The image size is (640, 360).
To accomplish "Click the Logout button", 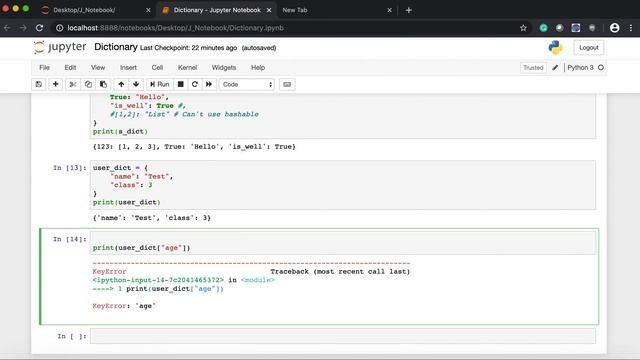I will point(589,48).
